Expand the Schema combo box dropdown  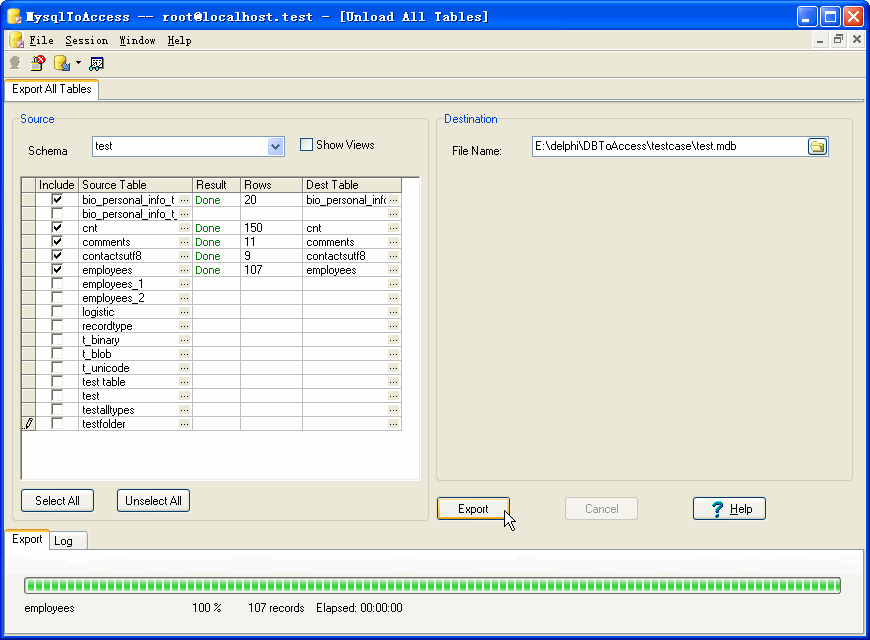[275, 147]
